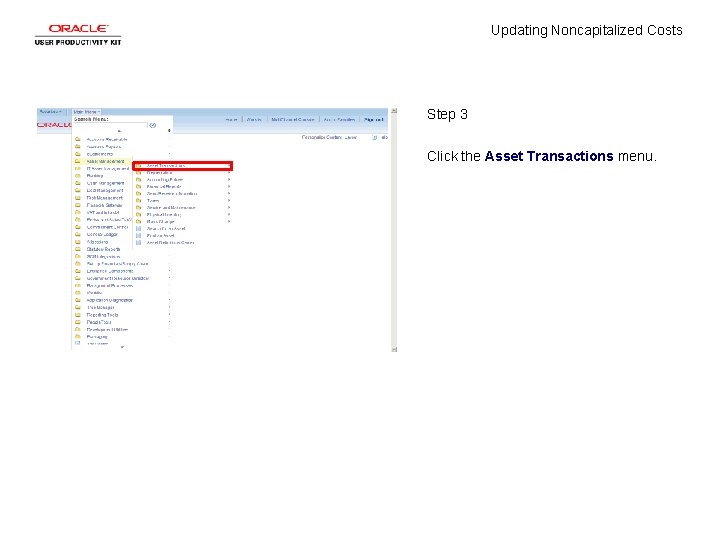Click the Home link in header
The height and width of the screenshot is (540, 720).
(x=231, y=119)
